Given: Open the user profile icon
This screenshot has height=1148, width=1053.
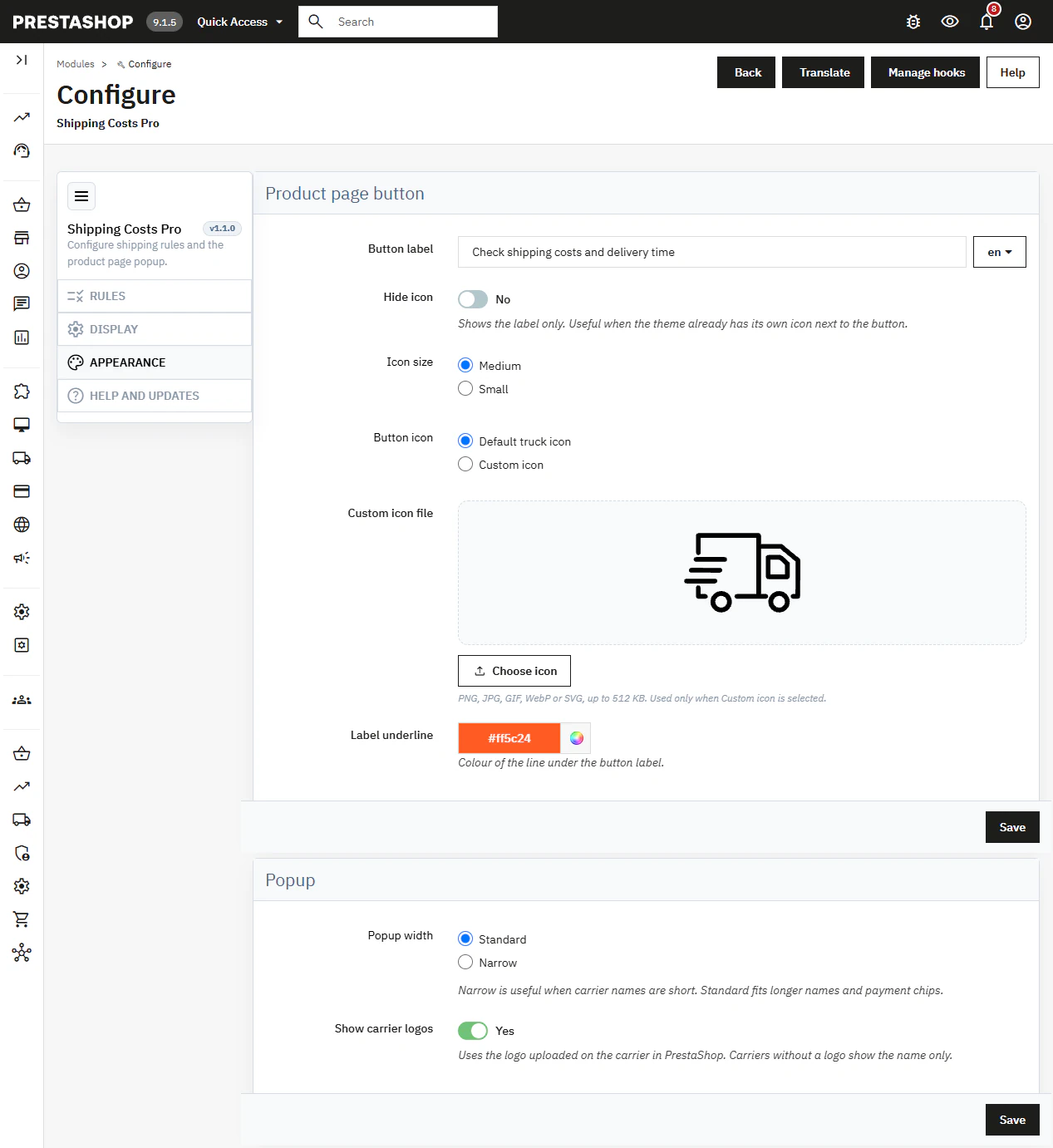Looking at the screenshot, I should point(1023,22).
